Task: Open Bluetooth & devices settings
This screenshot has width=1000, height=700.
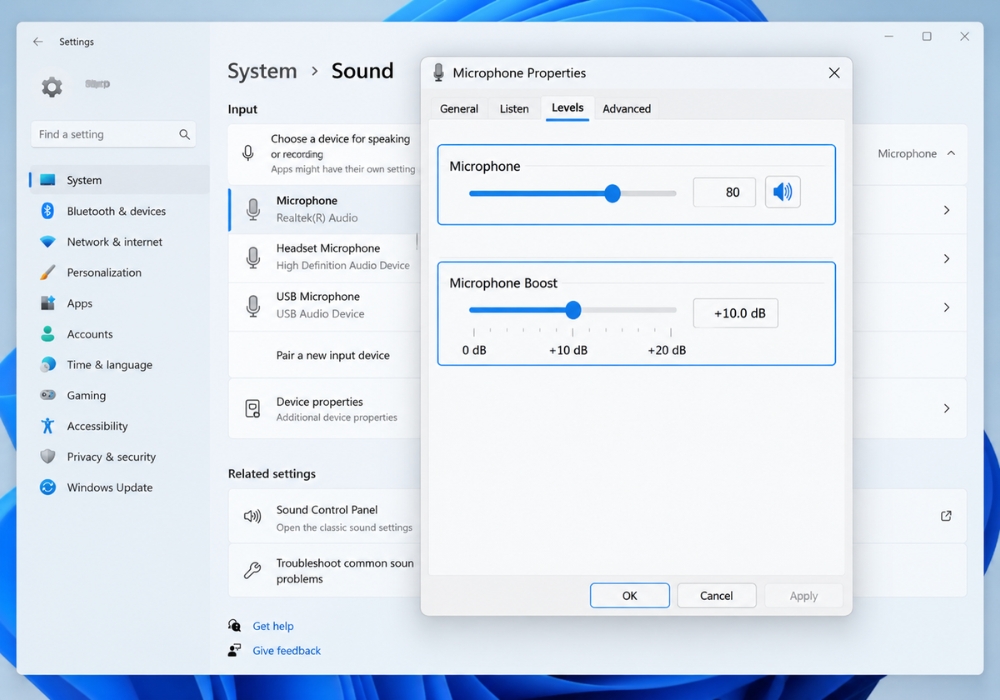Action: coord(118,211)
